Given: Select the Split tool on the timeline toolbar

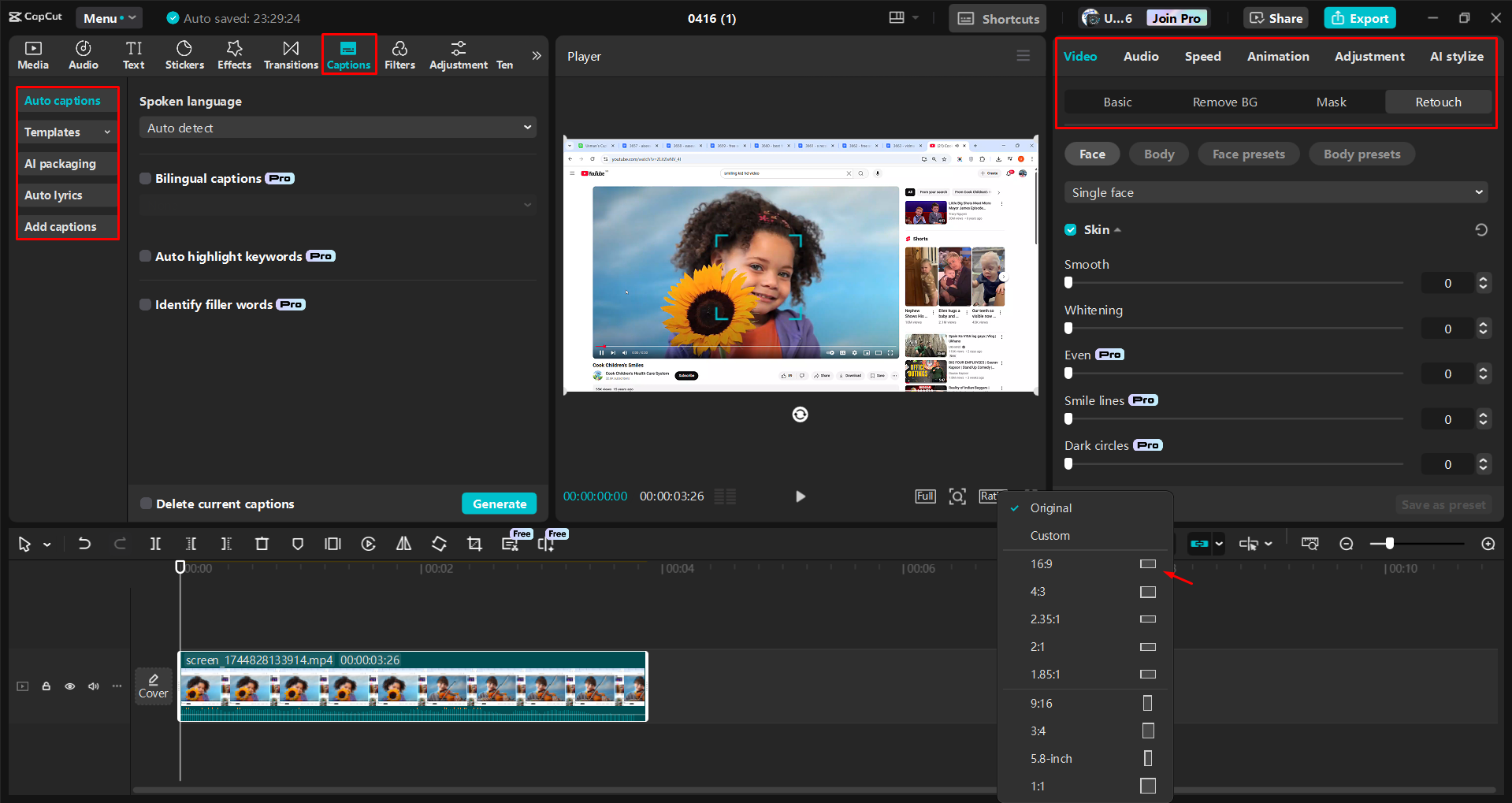Looking at the screenshot, I should click(x=155, y=544).
